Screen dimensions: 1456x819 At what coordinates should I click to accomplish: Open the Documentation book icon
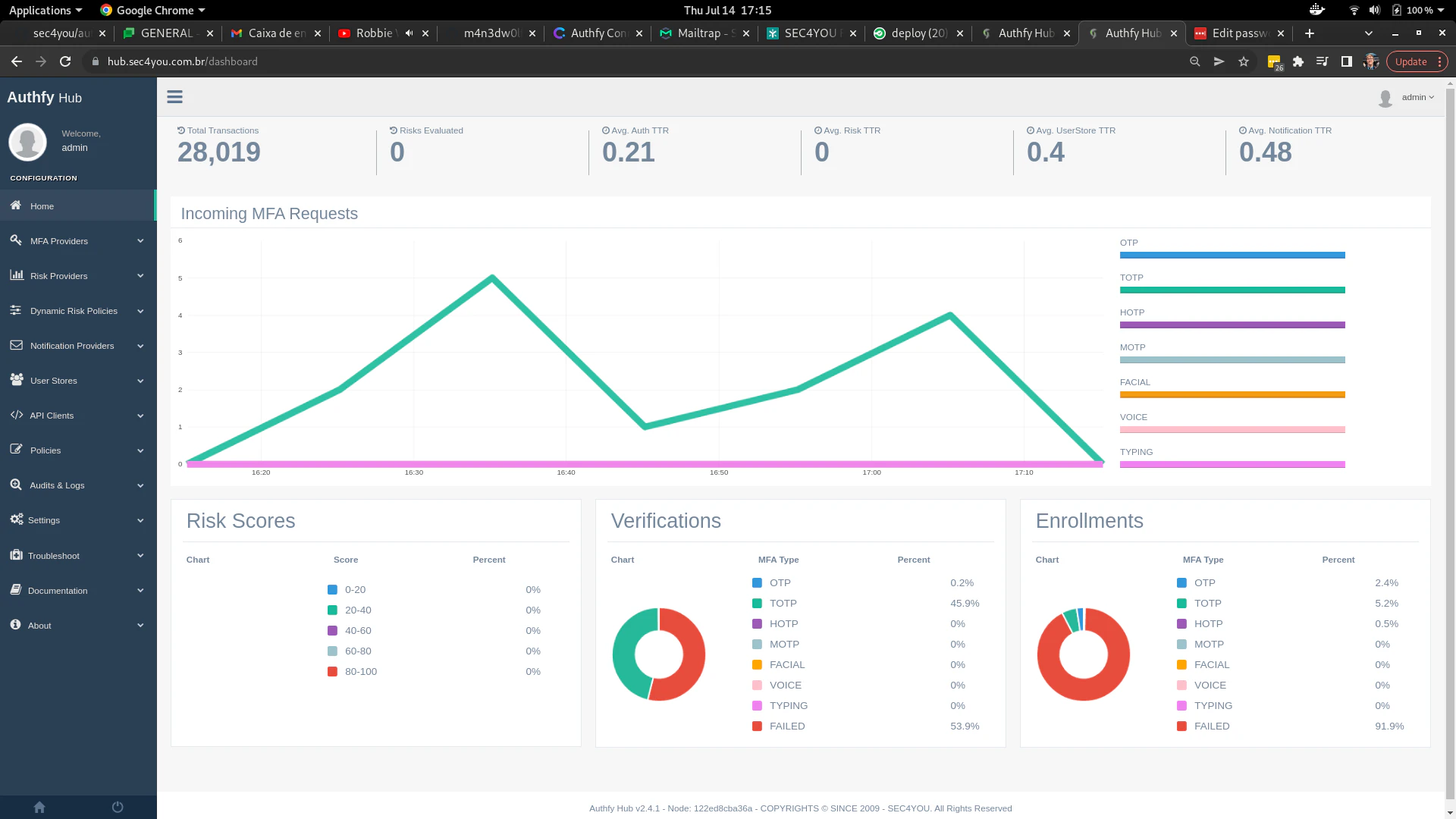[x=16, y=590]
